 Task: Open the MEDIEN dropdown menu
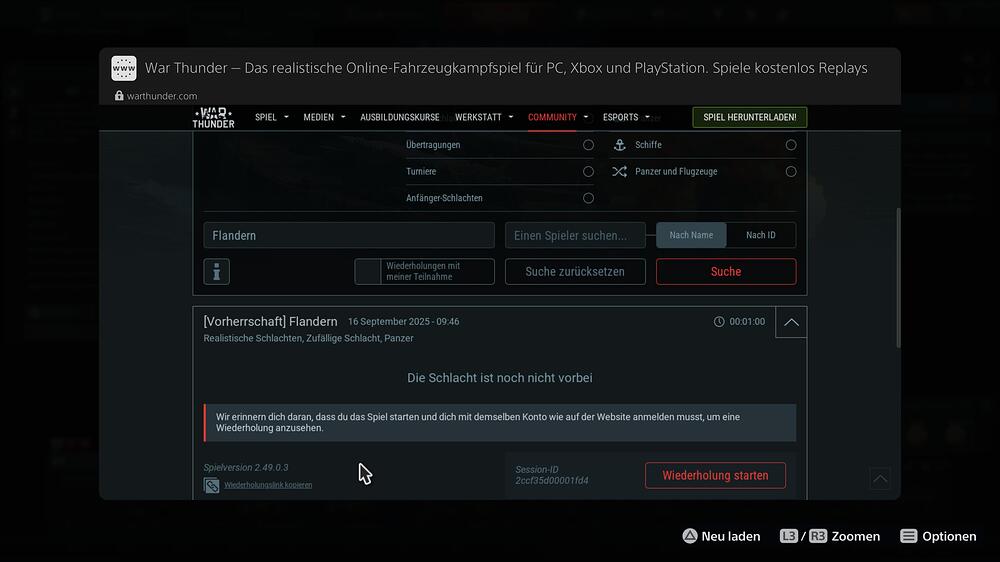(324, 117)
